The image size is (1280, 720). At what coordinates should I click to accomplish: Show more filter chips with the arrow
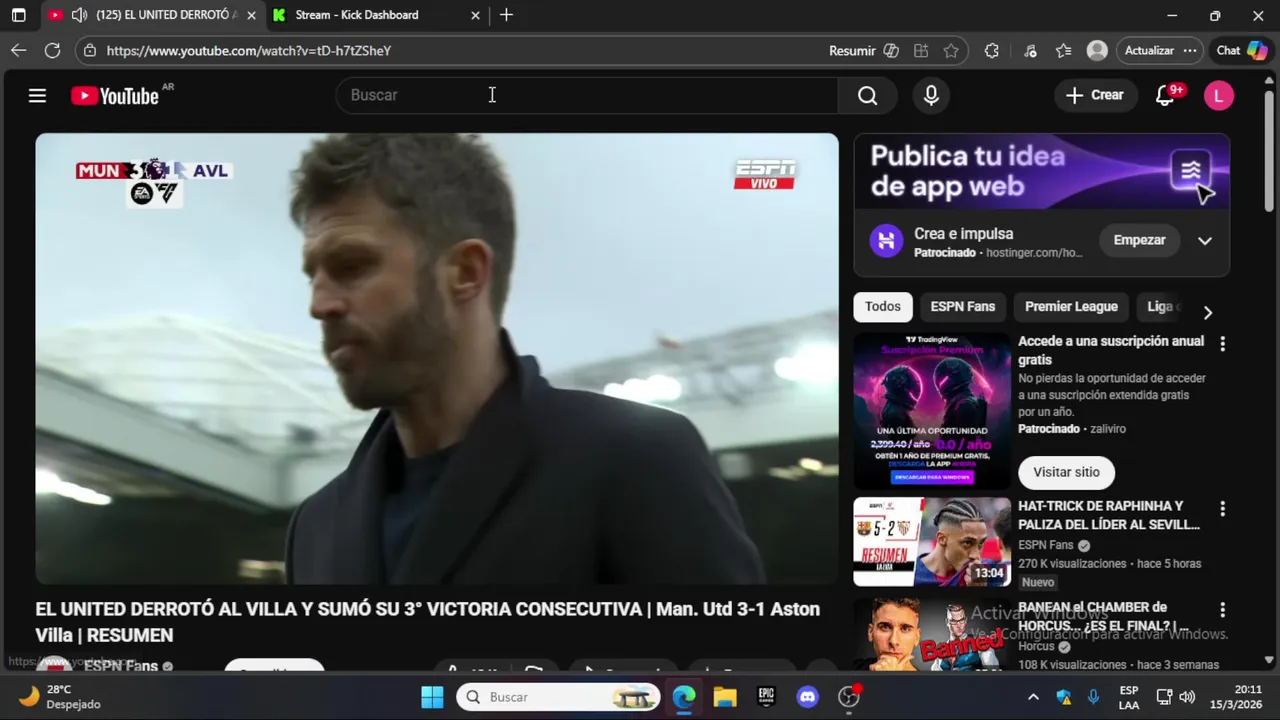1207,312
